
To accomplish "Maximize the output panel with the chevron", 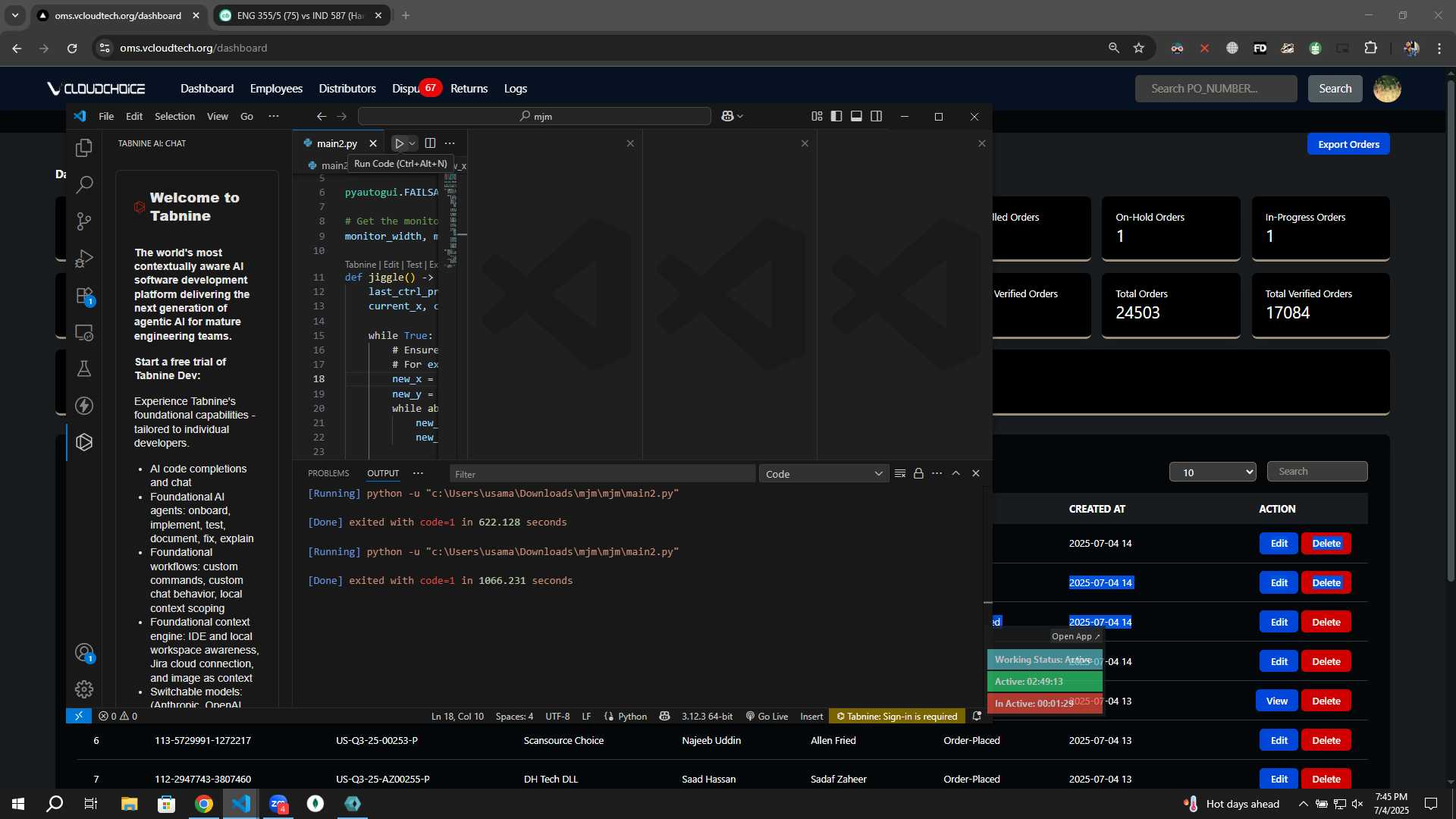I will 956,473.
